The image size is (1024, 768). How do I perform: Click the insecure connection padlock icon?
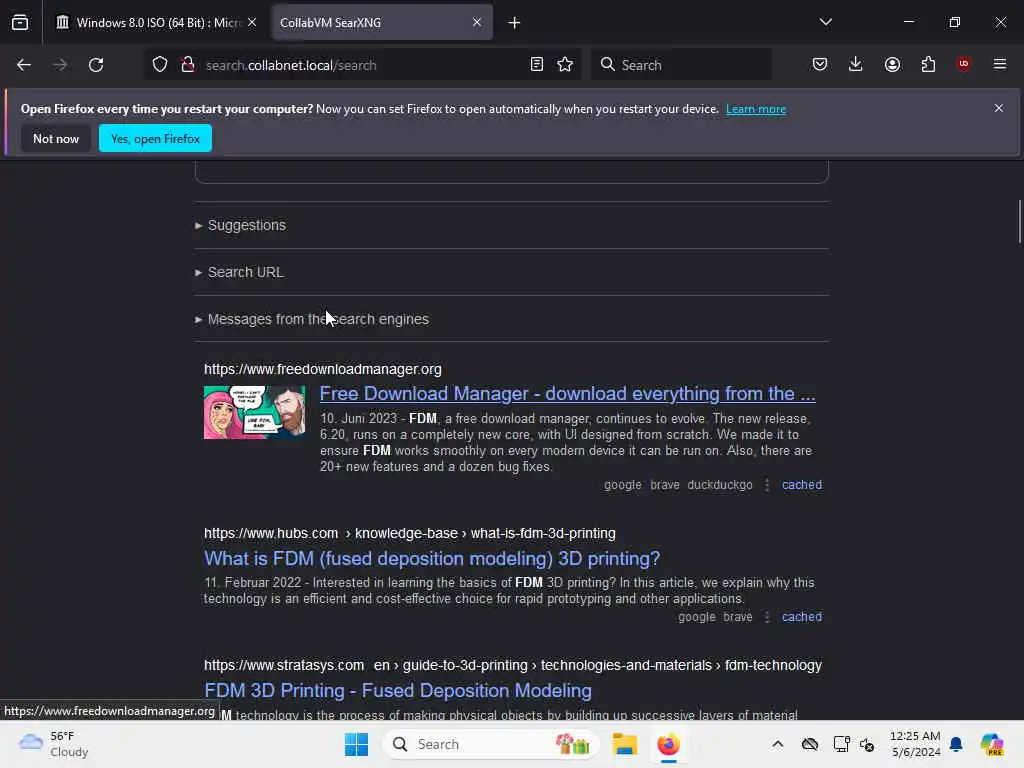(x=188, y=65)
